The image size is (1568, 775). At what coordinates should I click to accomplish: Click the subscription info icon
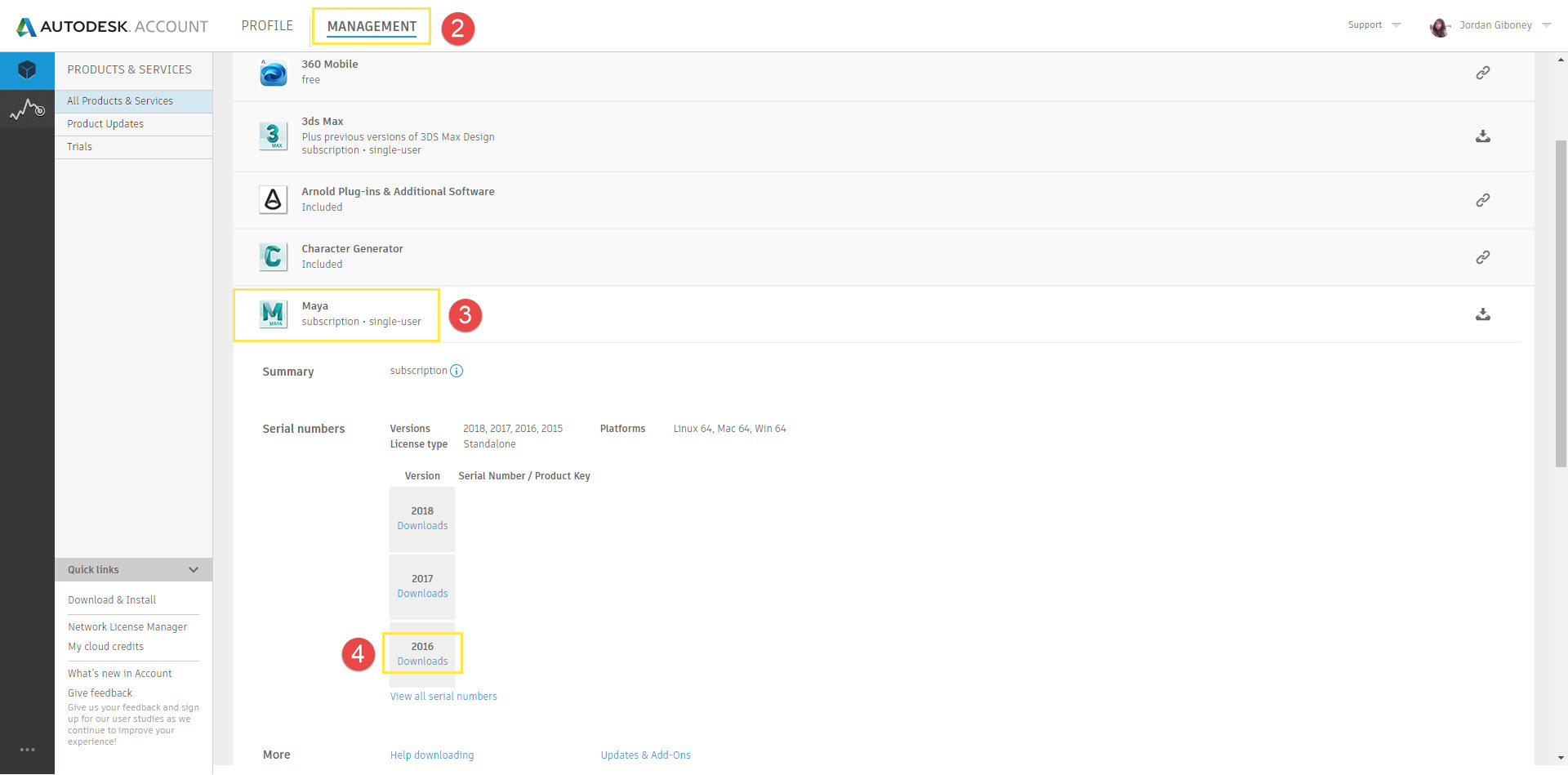pyautogui.click(x=457, y=371)
